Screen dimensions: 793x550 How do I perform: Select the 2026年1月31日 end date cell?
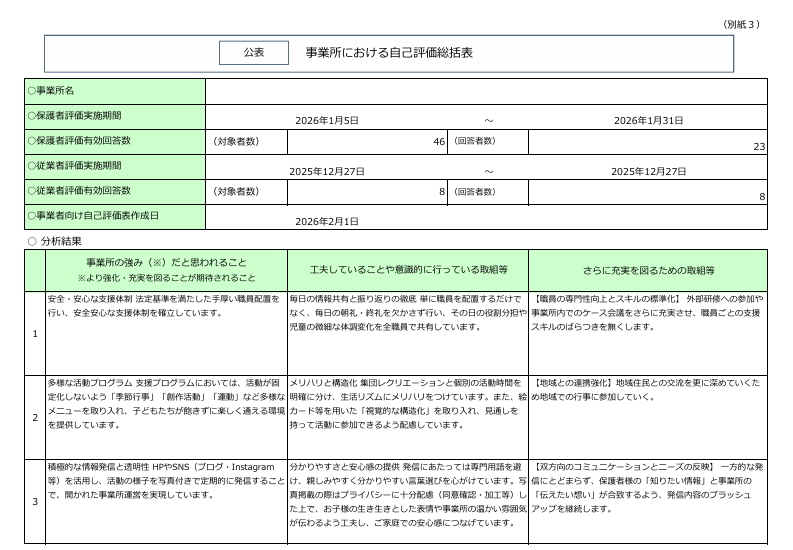(x=648, y=120)
